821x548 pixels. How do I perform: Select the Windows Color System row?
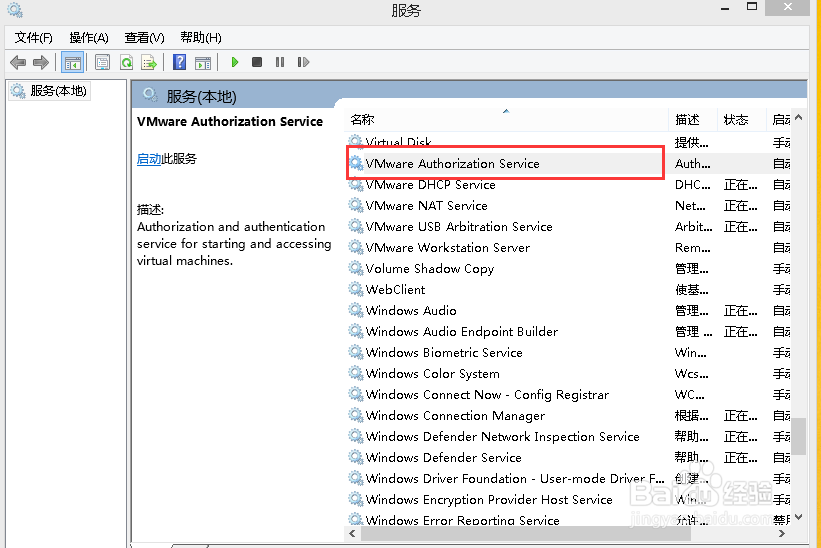click(568, 374)
